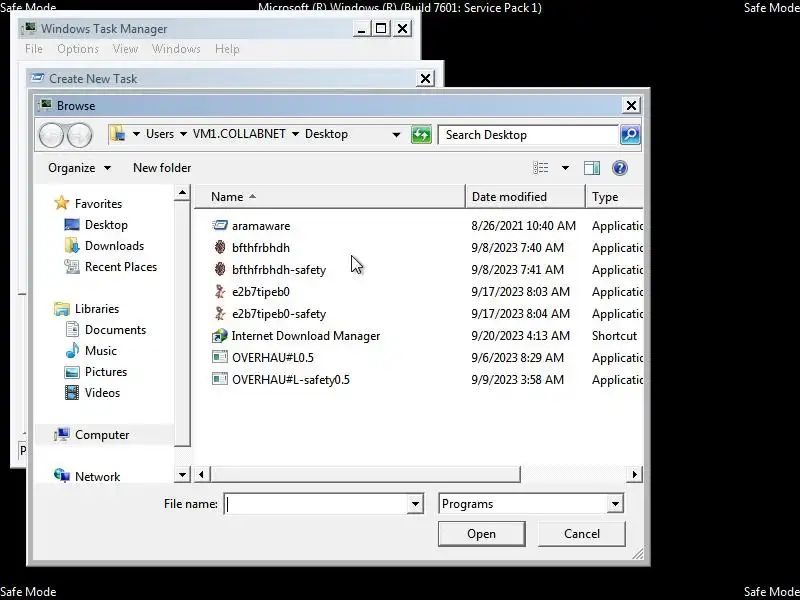The image size is (800, 600).
Task: Click navigation pane scroll up arrow
Action: tap(182, 192)
